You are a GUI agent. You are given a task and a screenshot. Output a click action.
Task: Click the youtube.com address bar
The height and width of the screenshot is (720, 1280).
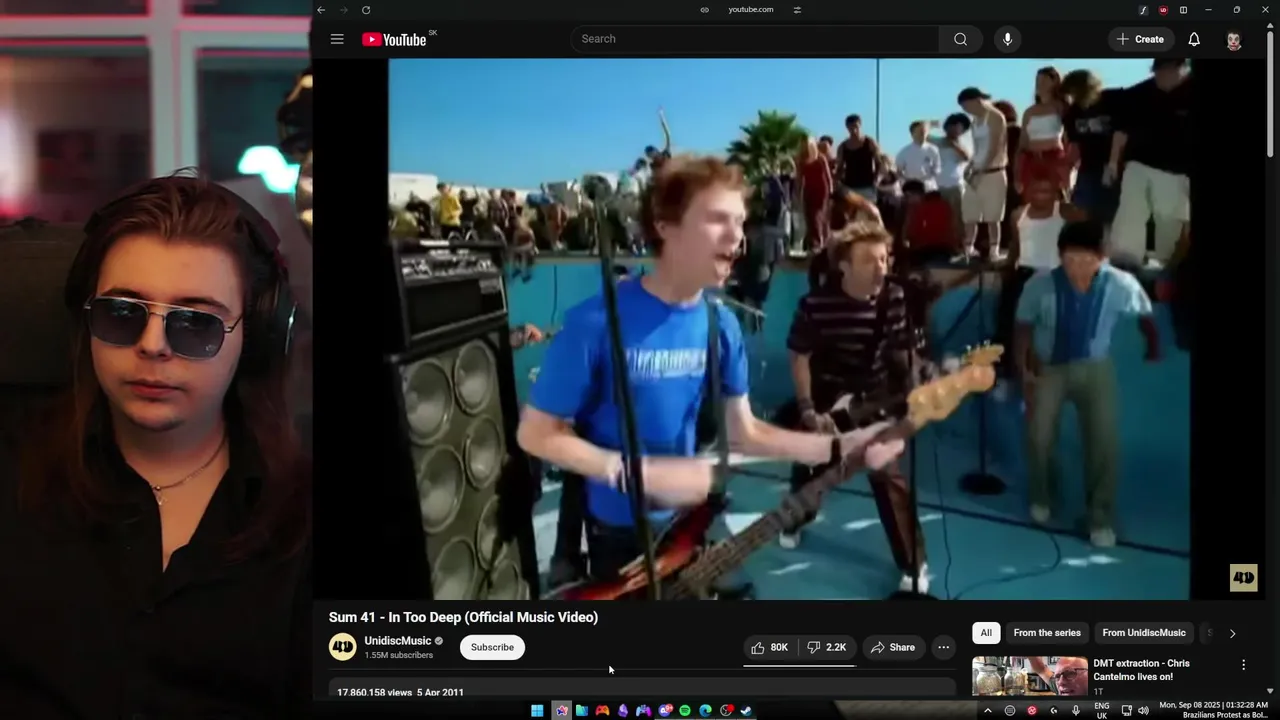click(751, 10)
